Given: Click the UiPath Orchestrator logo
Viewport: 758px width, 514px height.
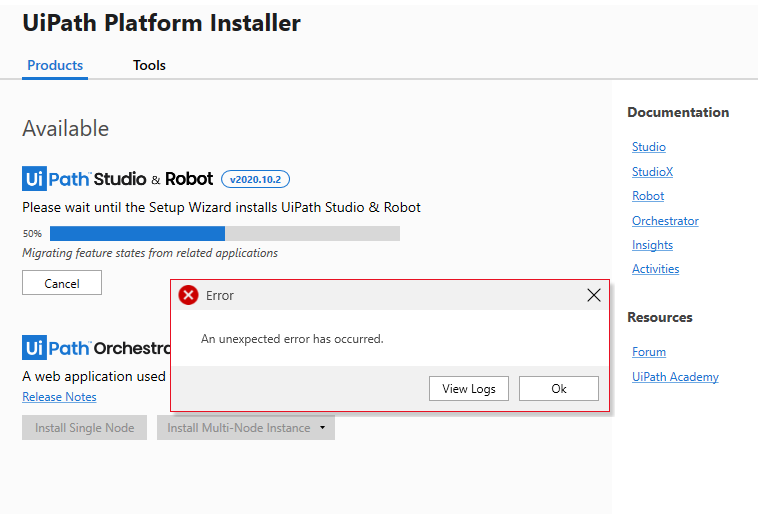Looking at the screenshot, I should (96, 348).
